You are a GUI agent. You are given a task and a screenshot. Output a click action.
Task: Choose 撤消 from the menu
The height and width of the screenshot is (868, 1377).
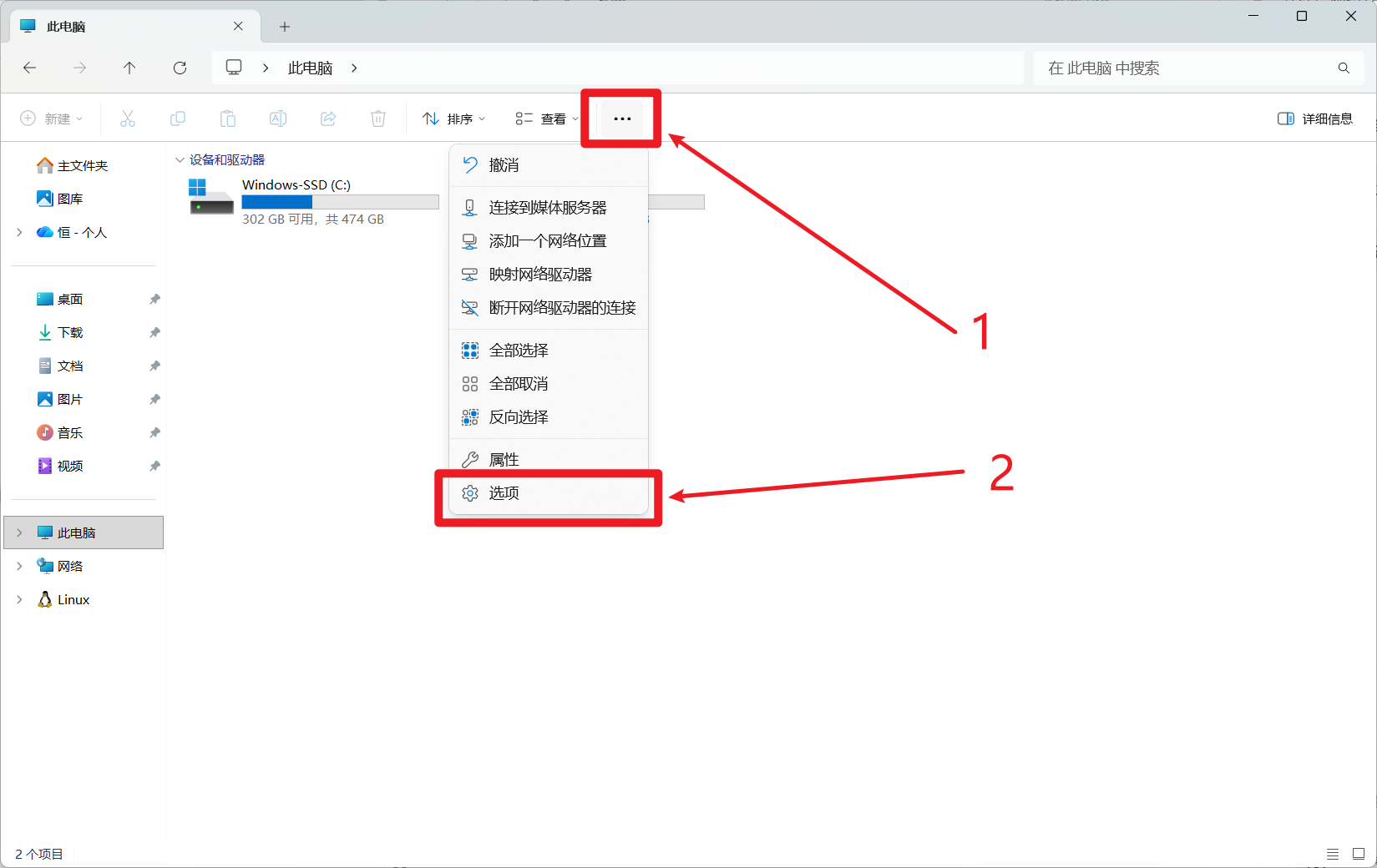[549, 165]
